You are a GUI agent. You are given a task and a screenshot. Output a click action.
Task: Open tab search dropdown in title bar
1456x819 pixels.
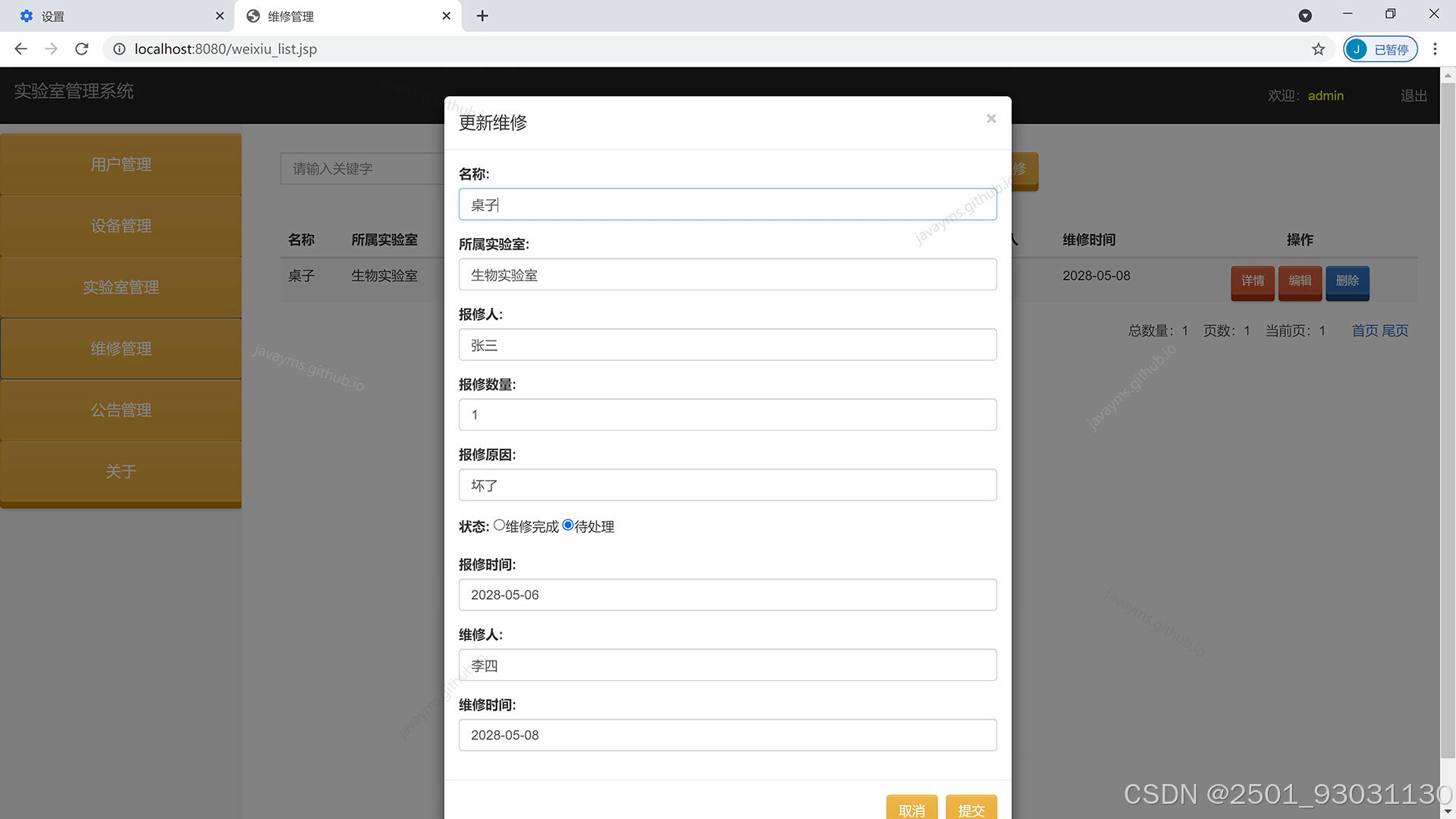[x=1305, y=15]
